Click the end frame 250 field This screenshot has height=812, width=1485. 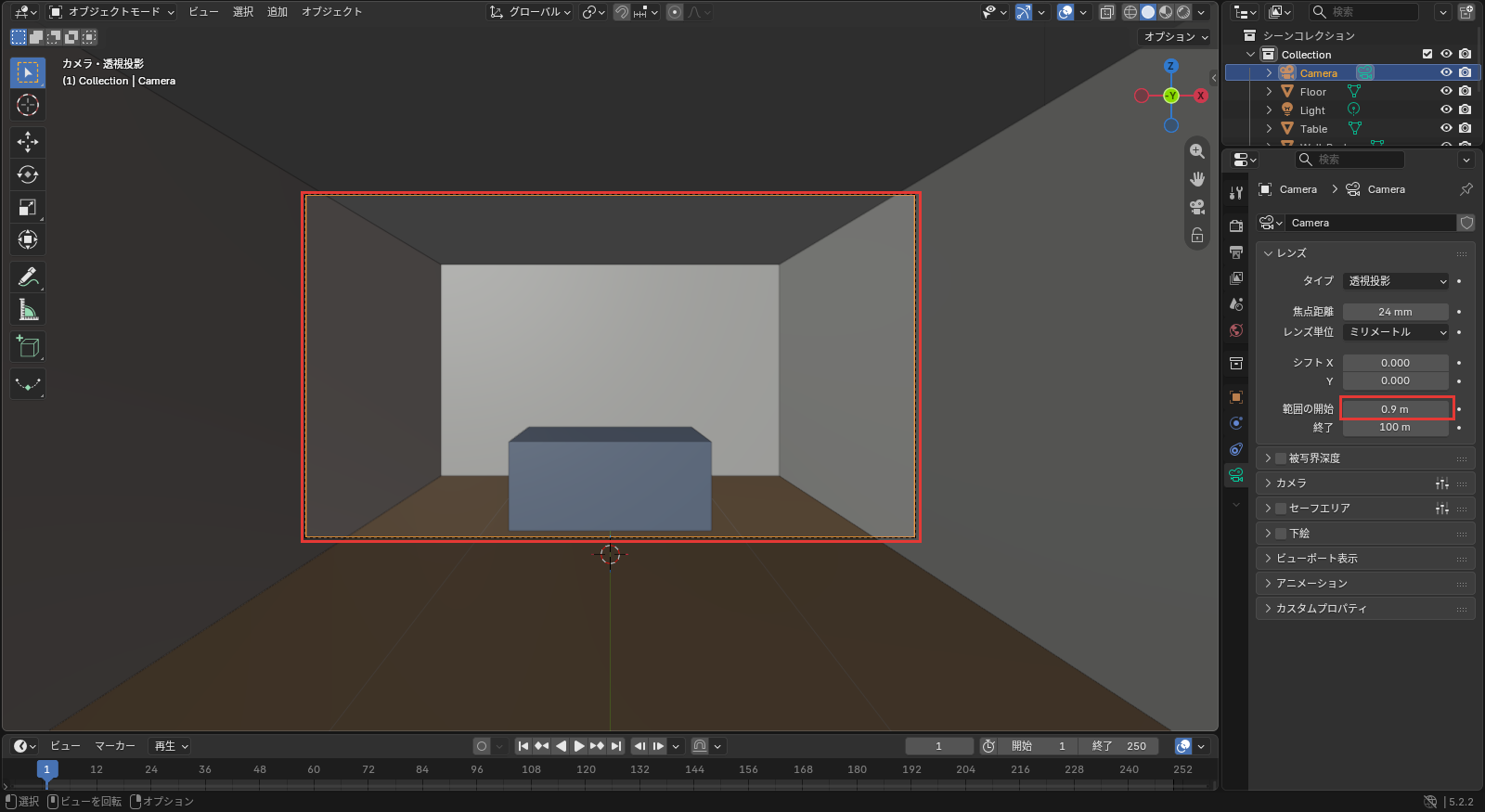click(x=1120, y=746)
